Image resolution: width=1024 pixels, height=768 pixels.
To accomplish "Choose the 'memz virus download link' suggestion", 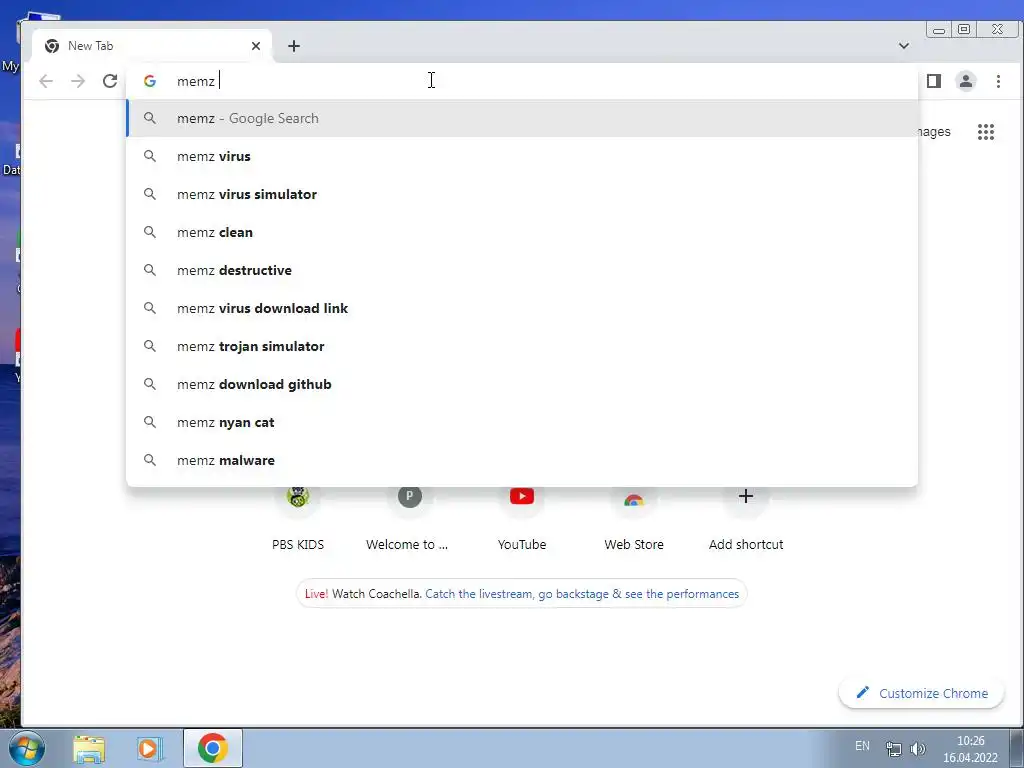I will [522, 308].
